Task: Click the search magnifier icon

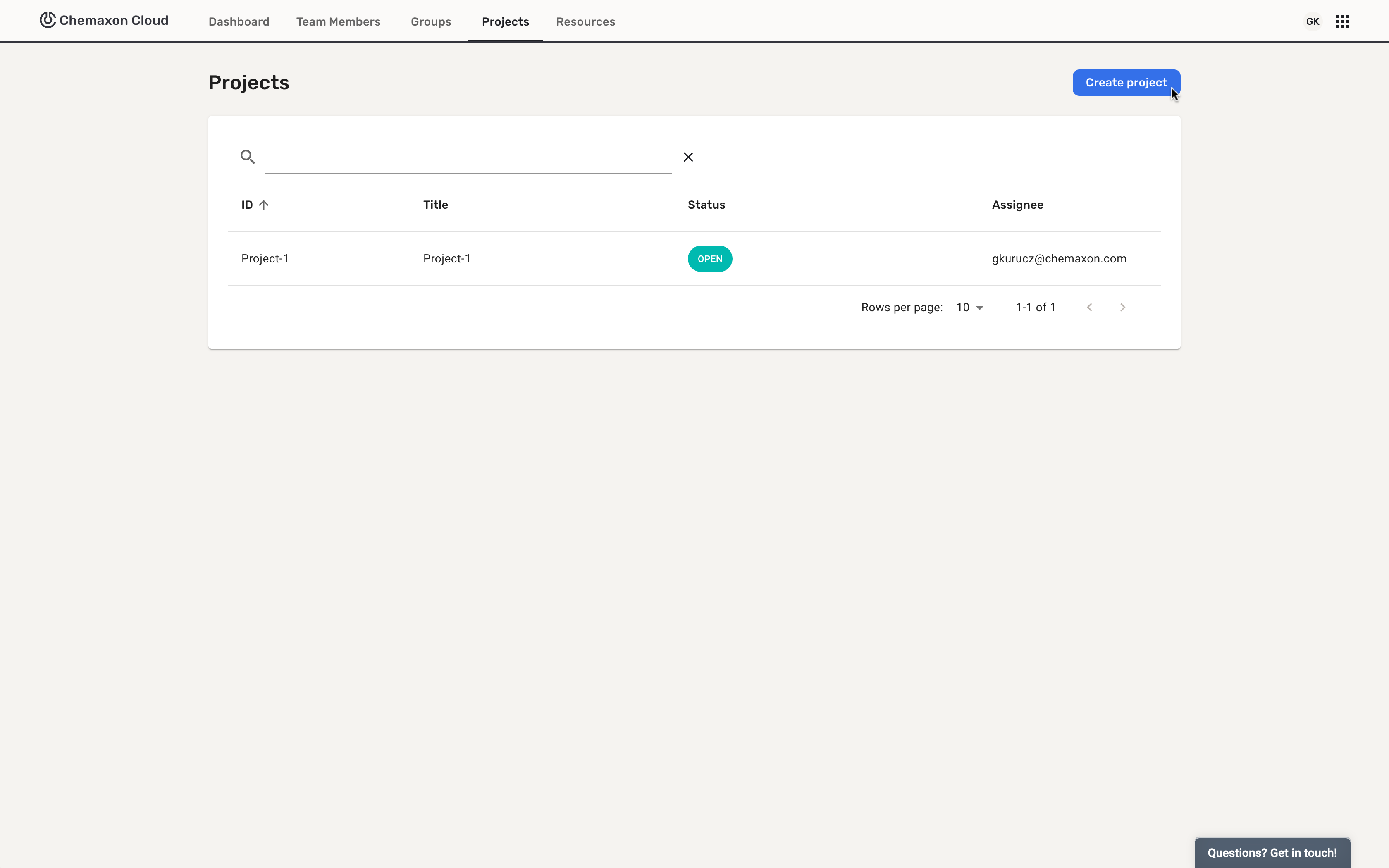Action: pos(247,157)
